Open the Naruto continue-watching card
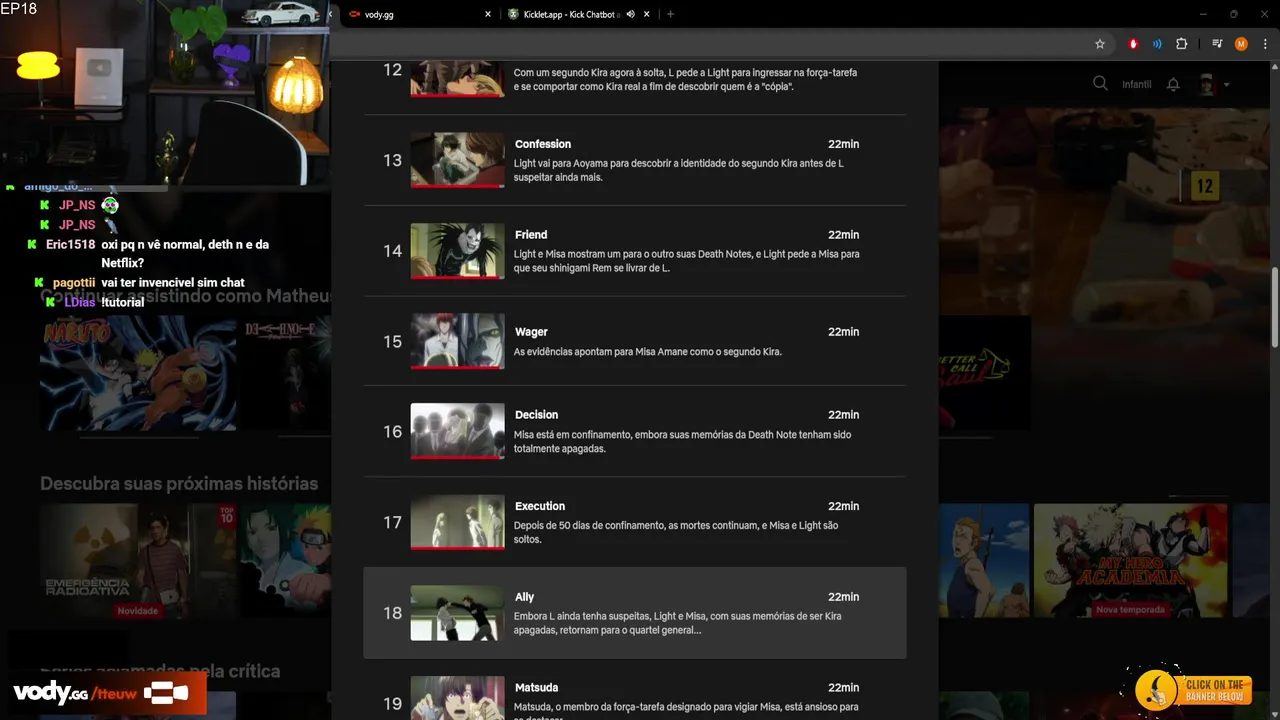 coord(138,373)
